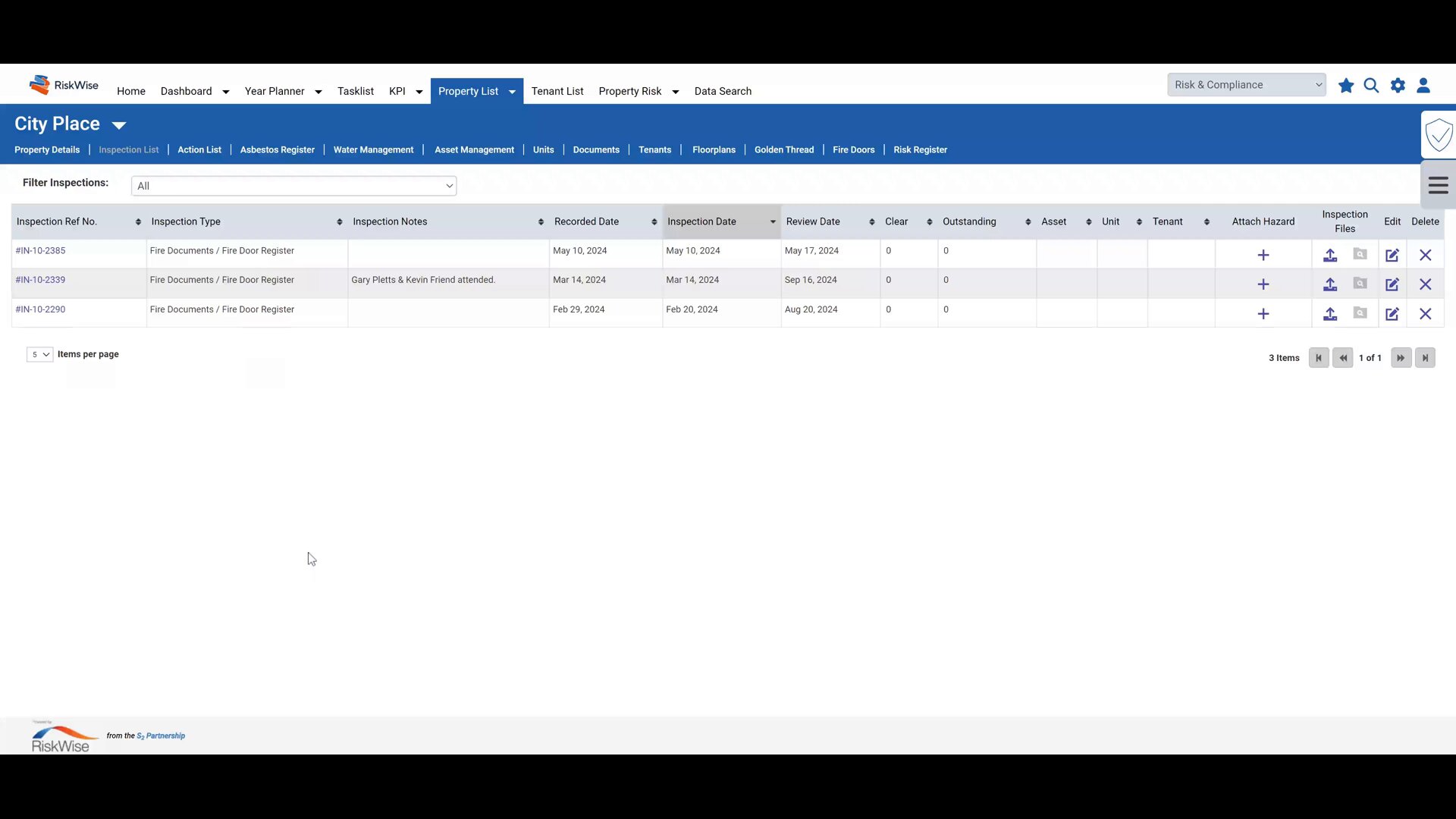Viewport: 1456px width, 819px height.
Task: Go to the last page button
Action: point(1425,358)
